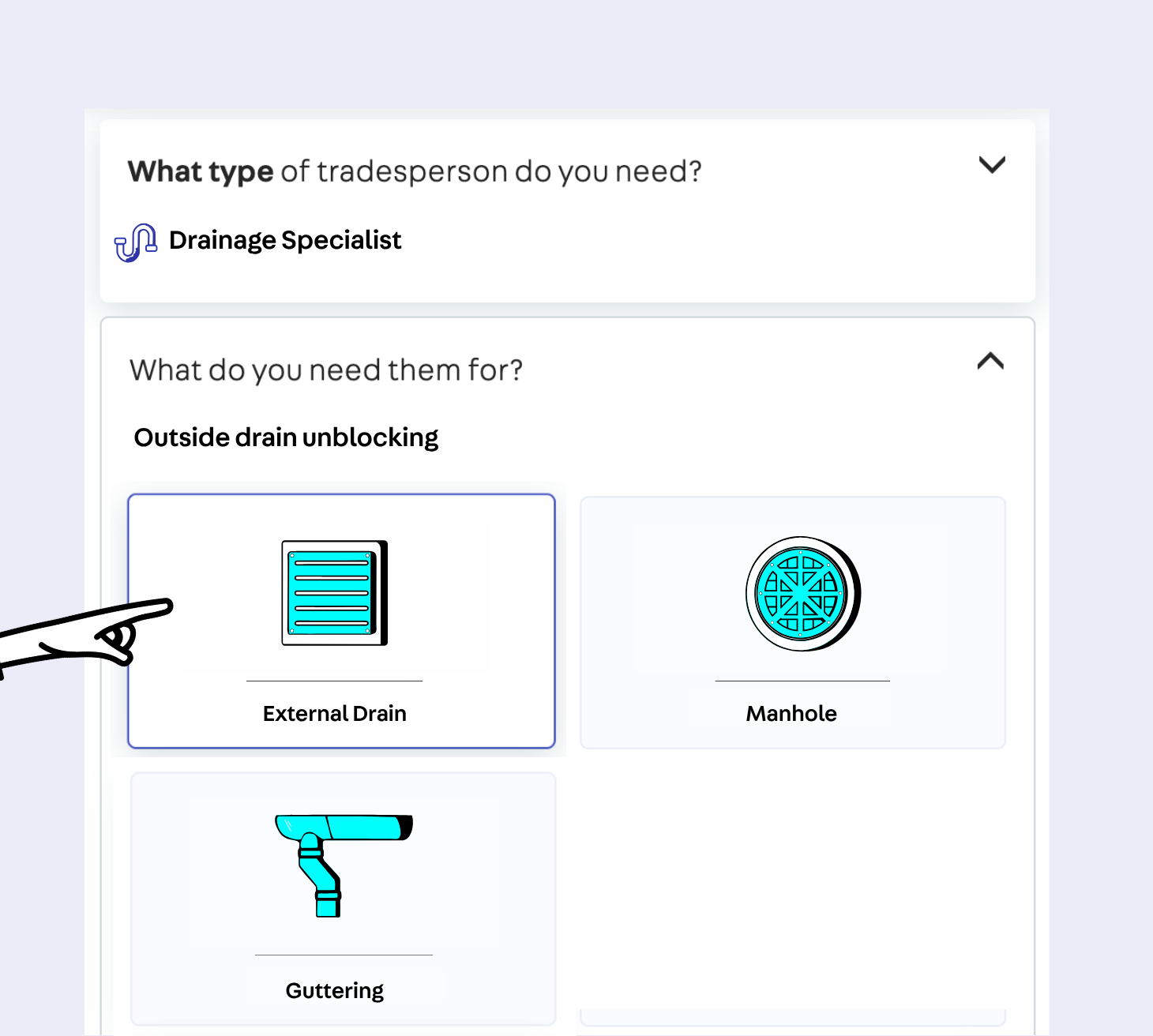The width and height of the screenshot is (1153, 1036).
Task: Expand the tradesperson type section chevron
Action: click(x=992, y=165)
